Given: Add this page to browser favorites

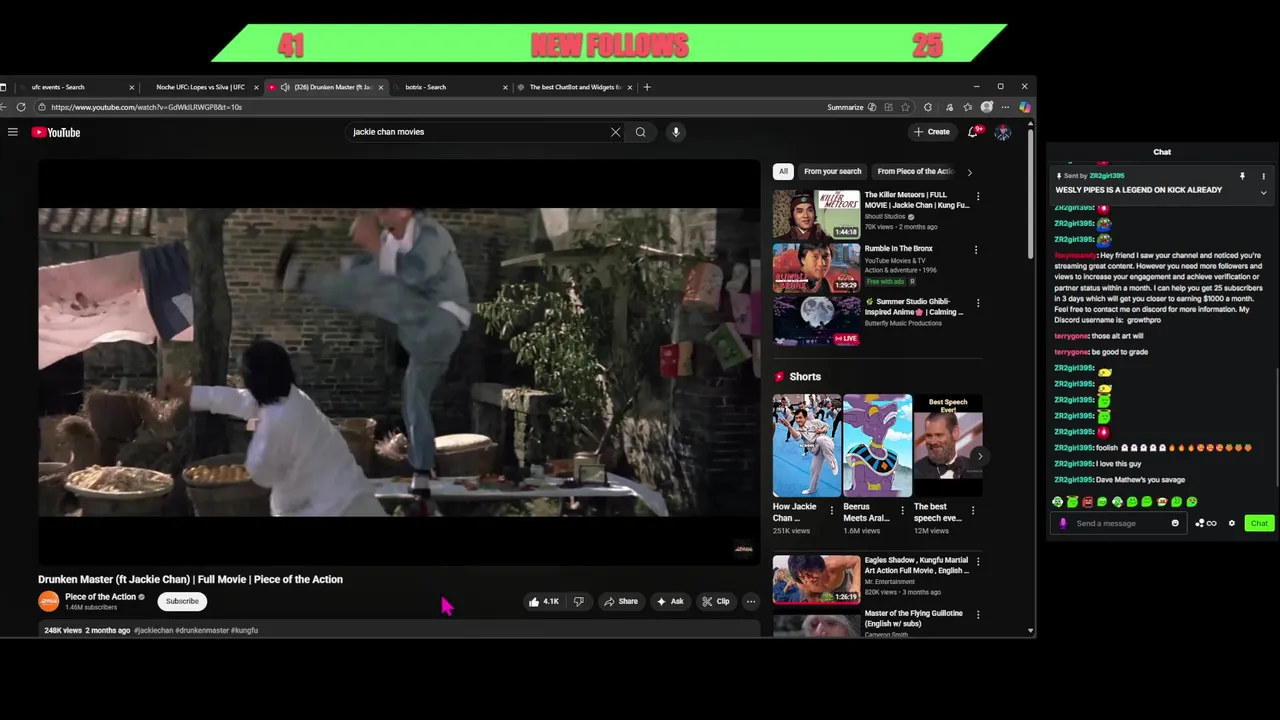Looking at the screenshot, I should click(905, 107).
